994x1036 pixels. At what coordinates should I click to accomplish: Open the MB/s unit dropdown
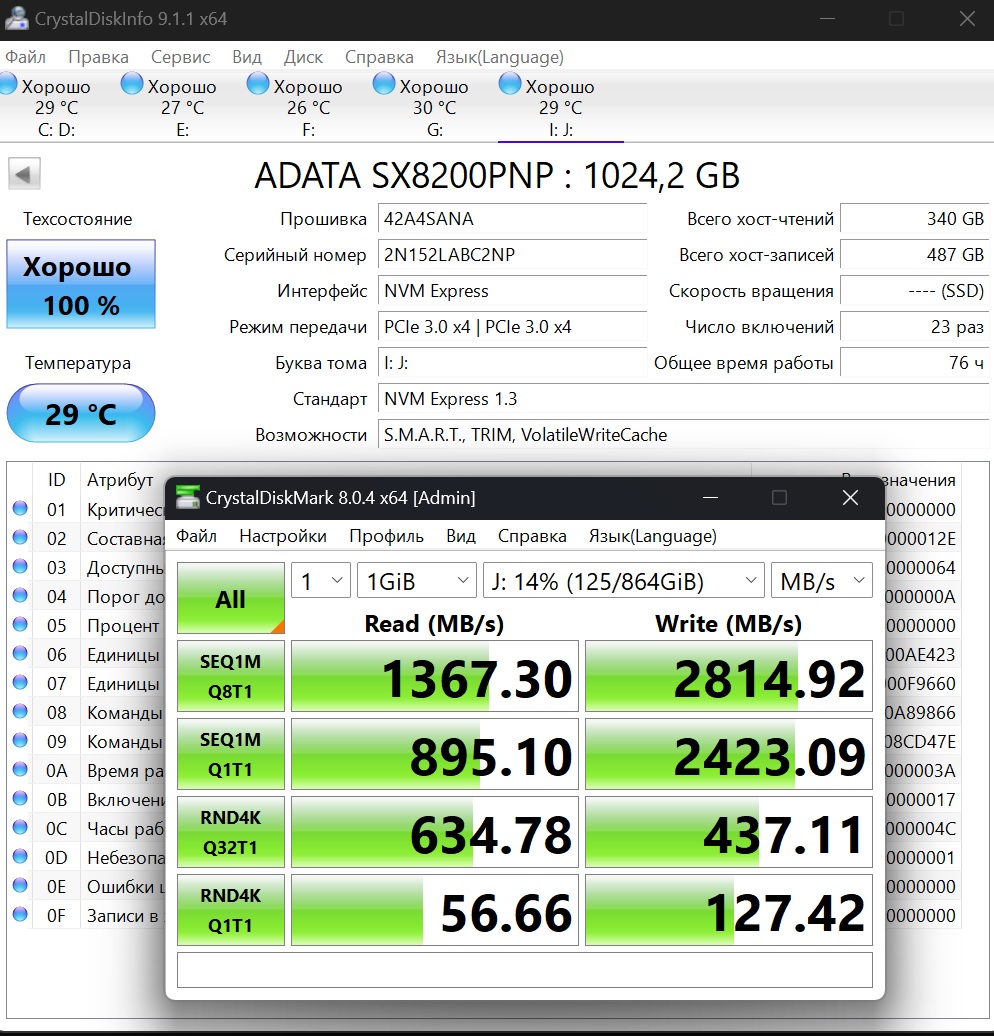(822, 581)
